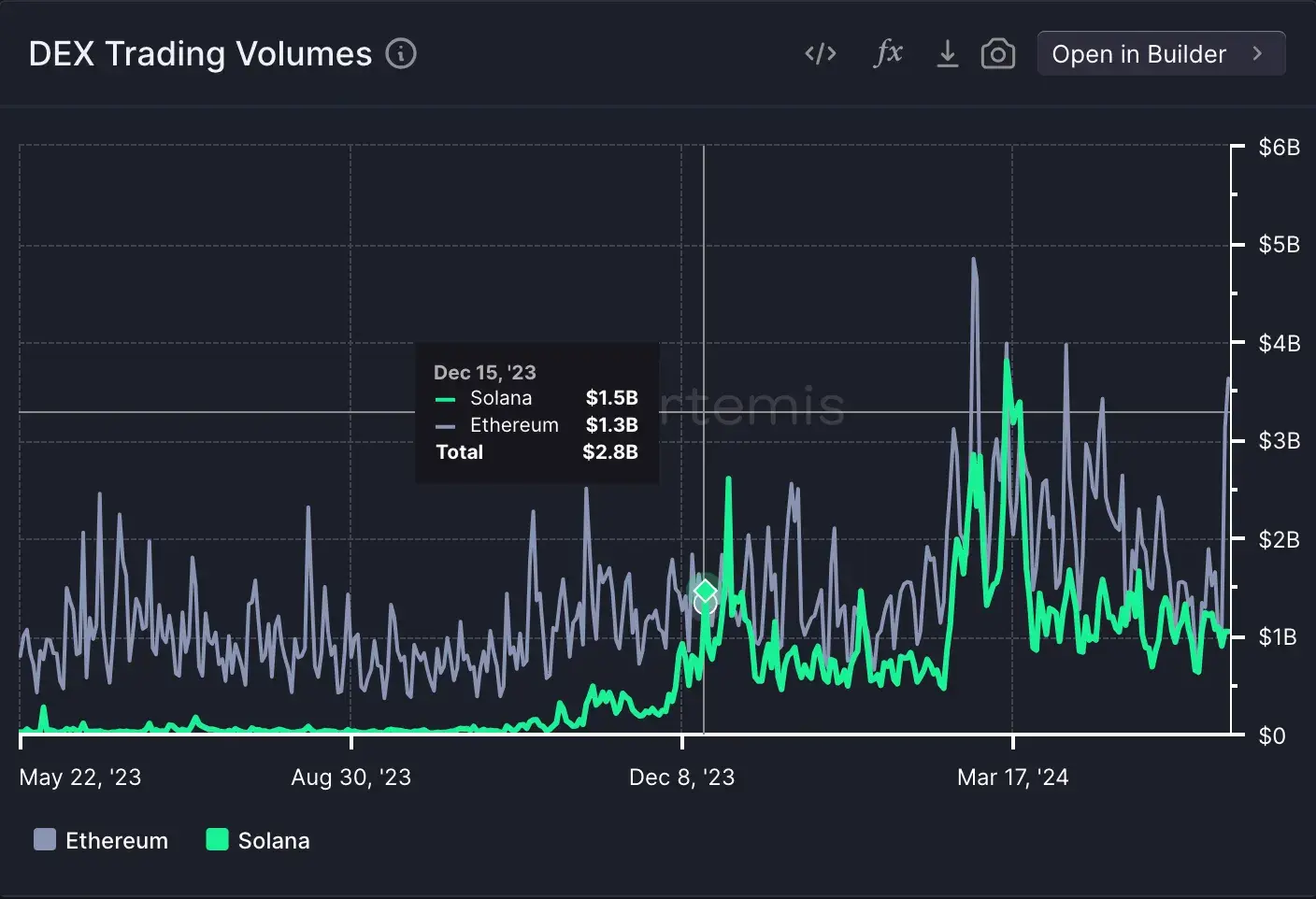Image resolution: width=1316 pixels, height=899 pixels.
Task: Select the Solana $1.5B tooltip value
Action: (611, 398)
